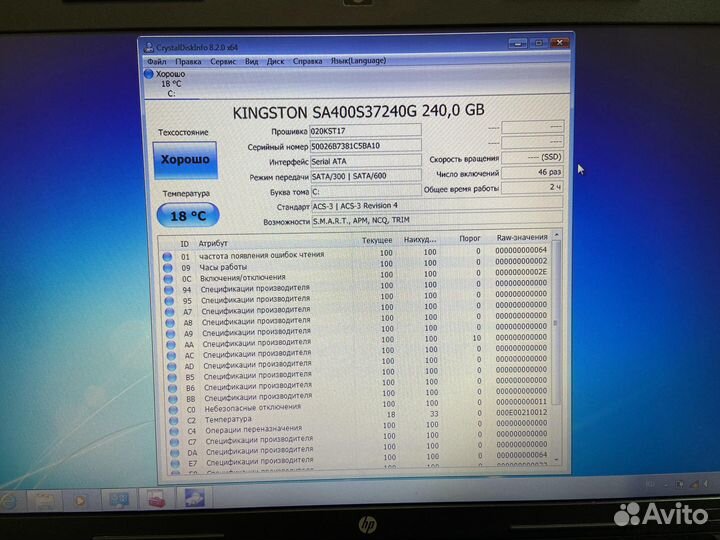Viewport: 720px width, 540px height.
Task: Click the total hours field 2 ч
Action: coord(532,187)
